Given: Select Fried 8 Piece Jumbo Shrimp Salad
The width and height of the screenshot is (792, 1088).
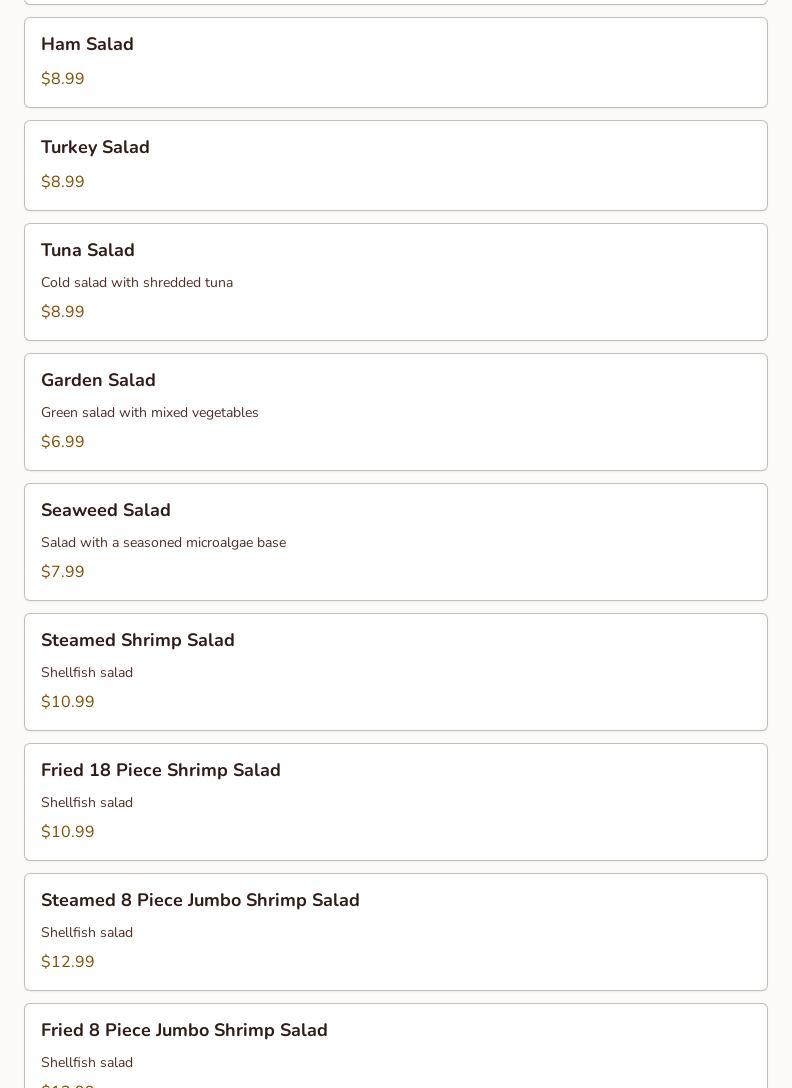Looking at the screenshot, I should (x=184, y=1030).
